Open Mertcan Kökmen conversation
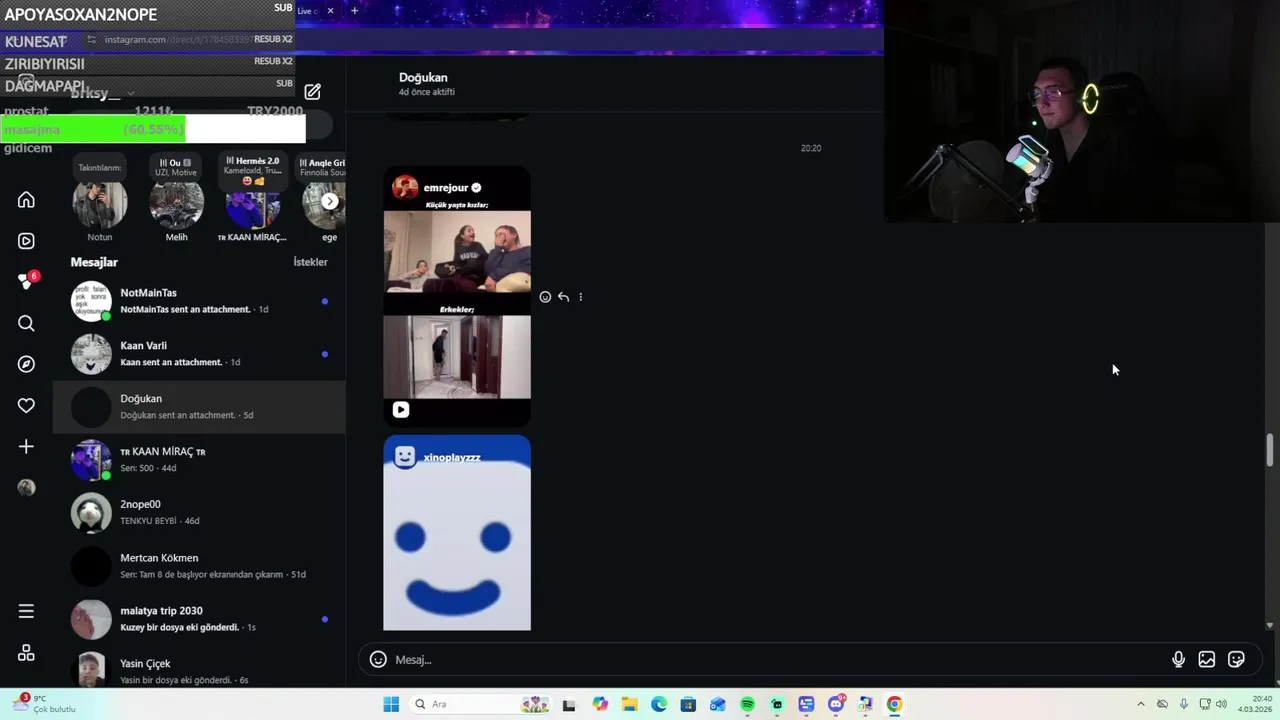 click(199, 566)
